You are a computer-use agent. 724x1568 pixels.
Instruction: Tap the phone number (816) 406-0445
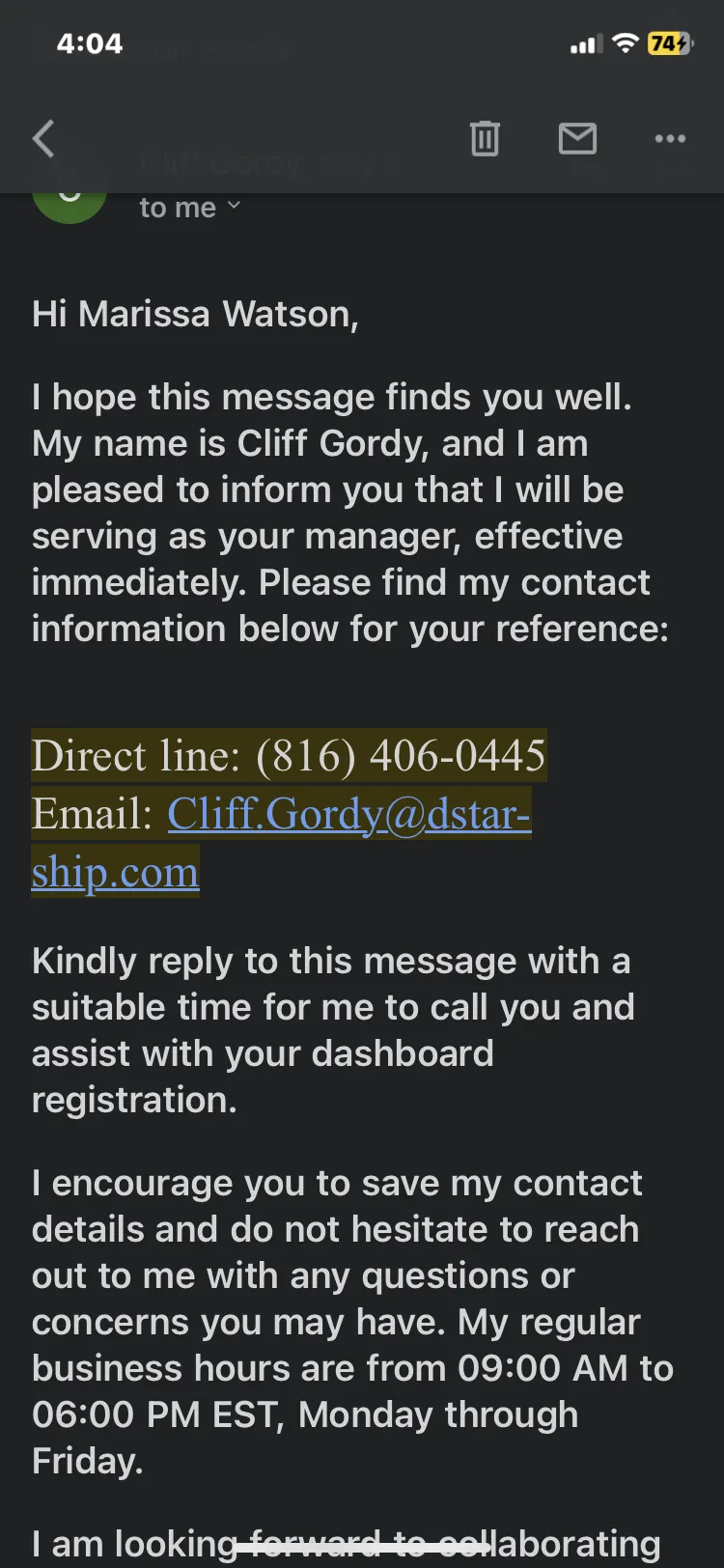[401, 755]
